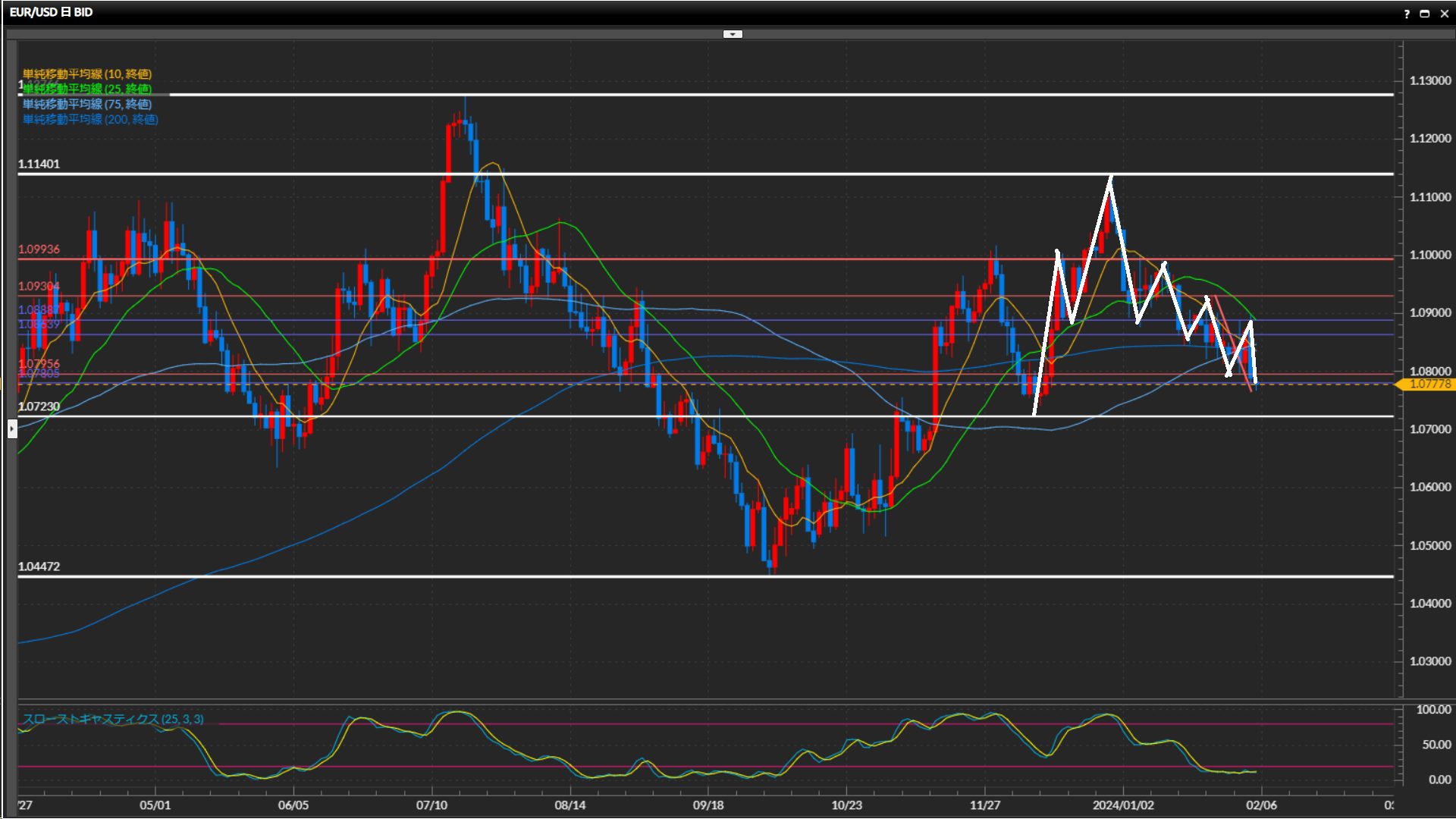Expand the left side panel arrow
This screenshot has height=819, width=1456.
click(x=12, y=429)
